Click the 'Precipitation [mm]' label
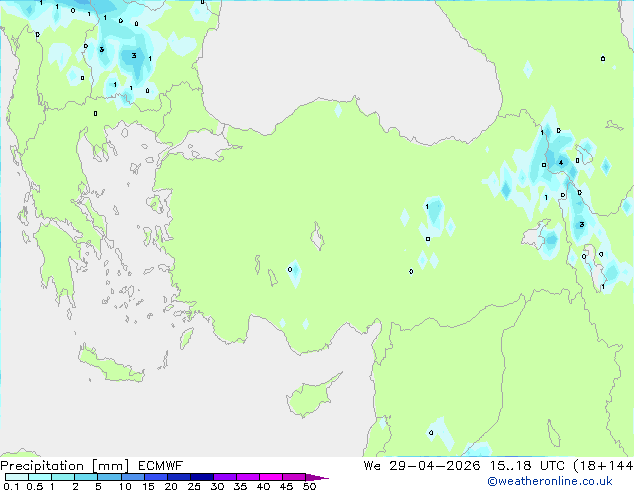 (65, 466)
